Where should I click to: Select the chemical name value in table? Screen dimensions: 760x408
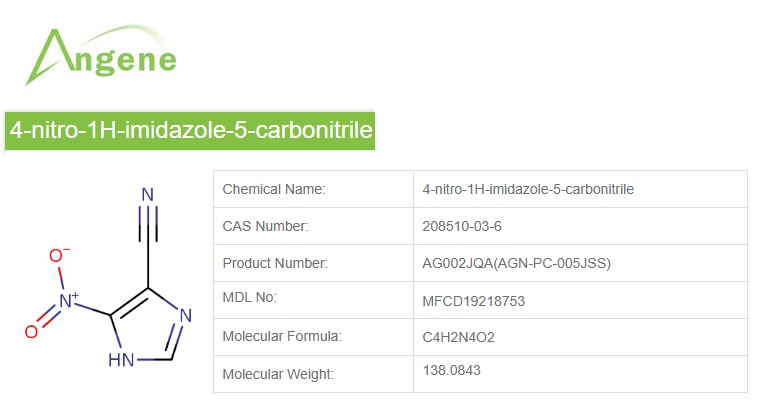click(528, 189)
